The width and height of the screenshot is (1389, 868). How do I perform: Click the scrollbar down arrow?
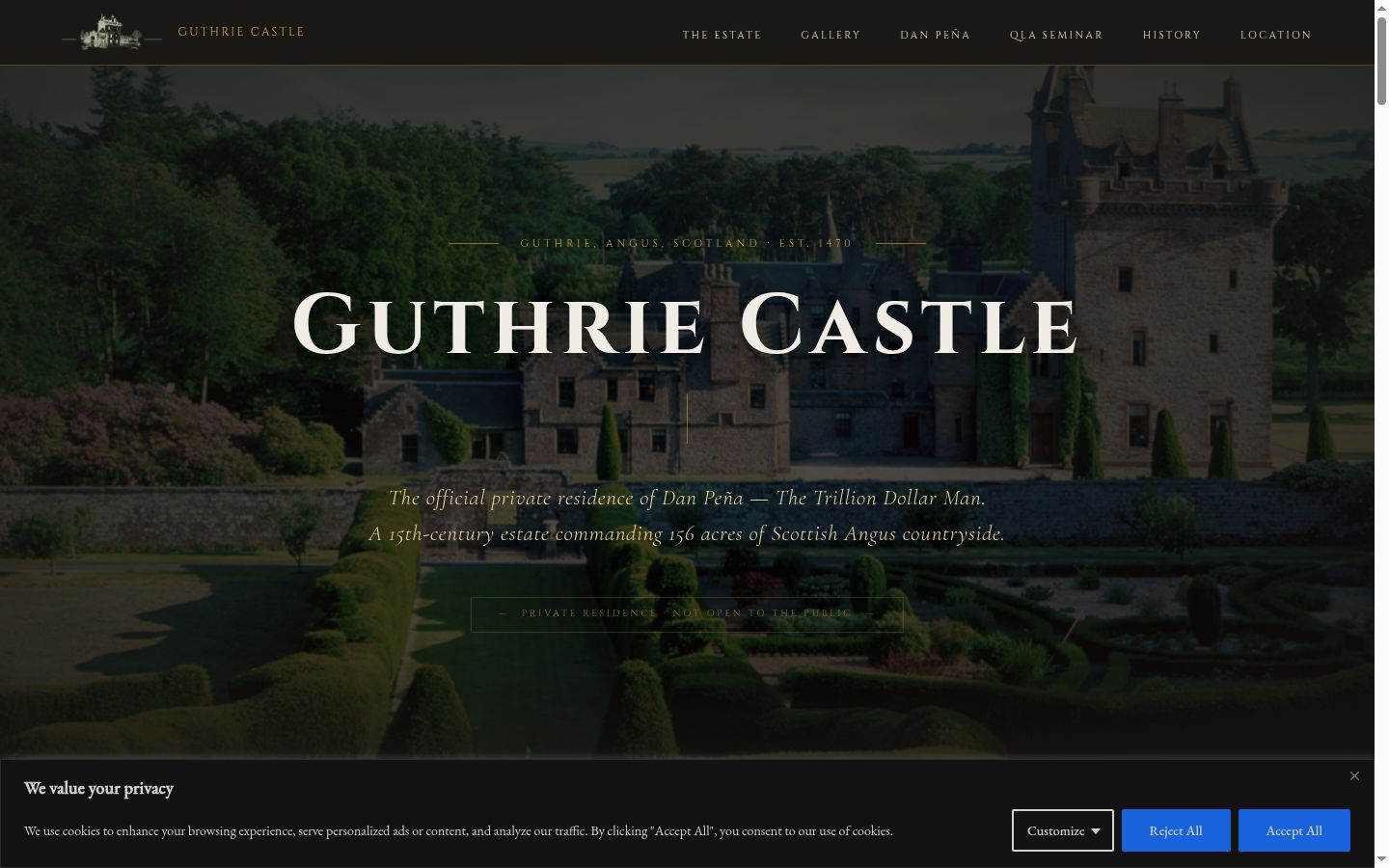pos(1381,859)
